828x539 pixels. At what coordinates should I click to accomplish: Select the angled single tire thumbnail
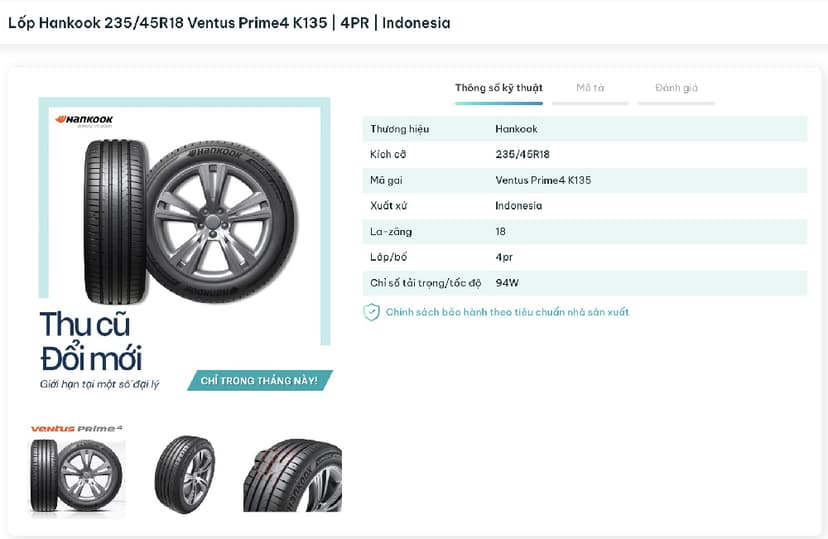[185, 474]
